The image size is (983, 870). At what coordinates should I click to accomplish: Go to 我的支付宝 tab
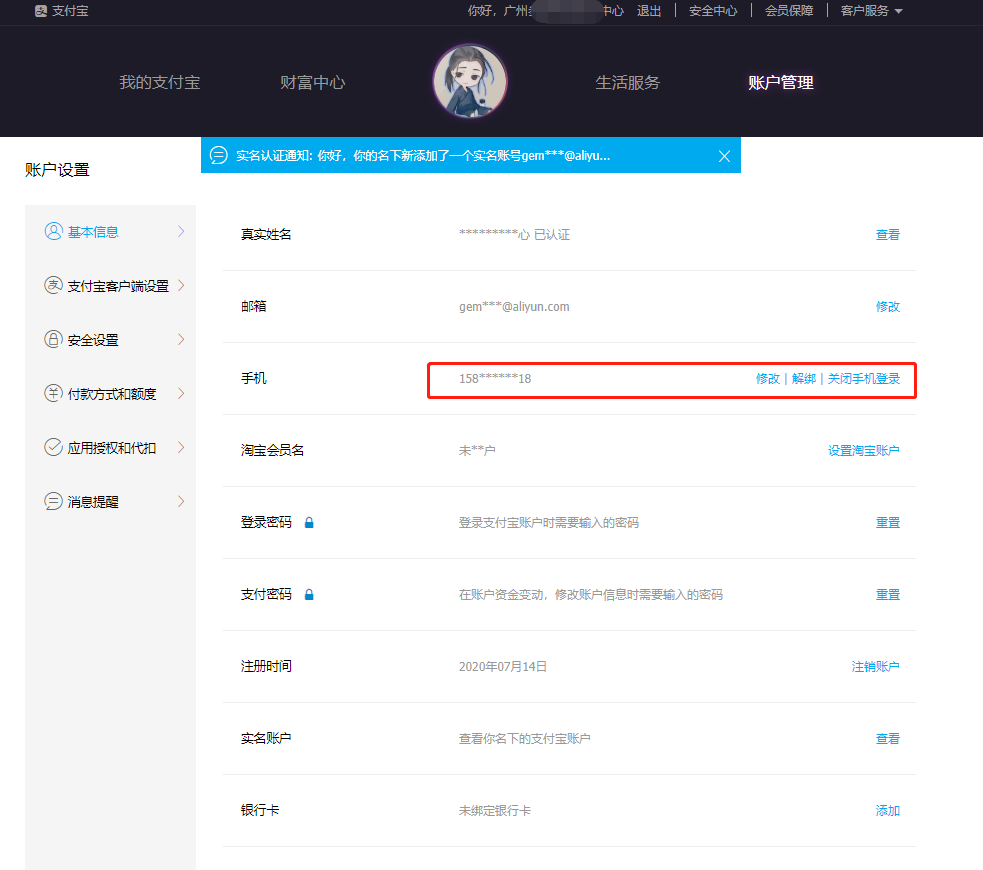160,82
